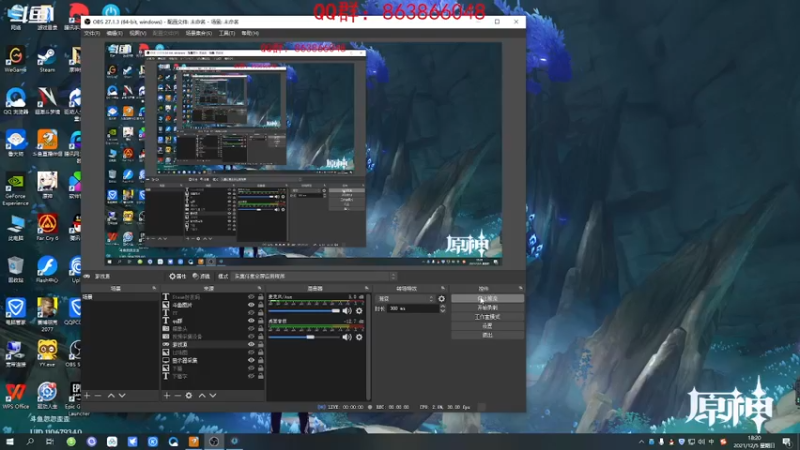Show the 视频采集设备 source eye icon

251,336
